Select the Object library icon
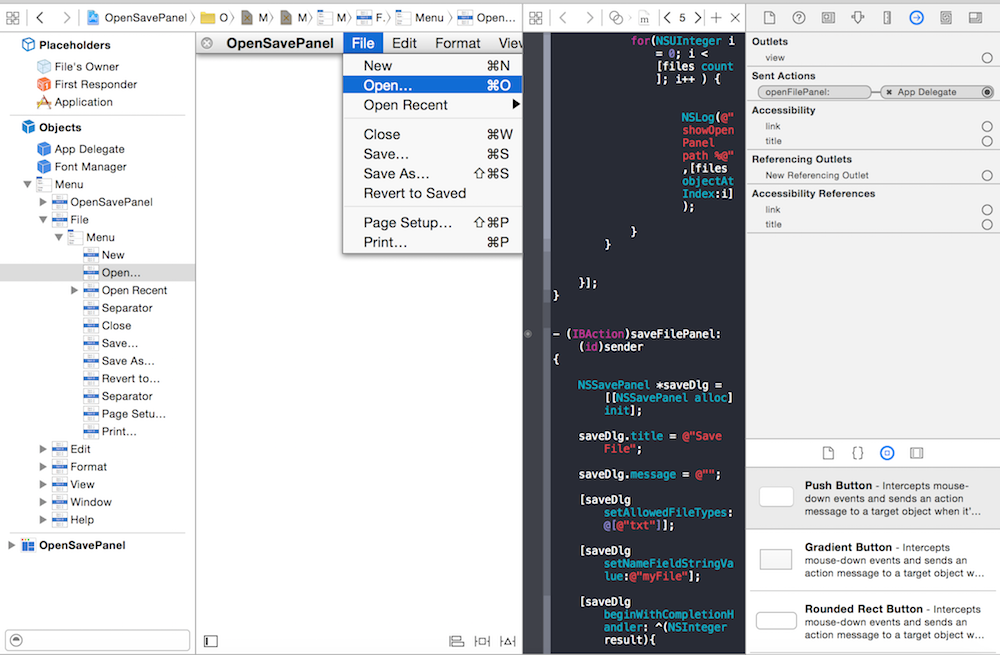The width and height of the screenshot is (1000, 655). tap(887, 453)
